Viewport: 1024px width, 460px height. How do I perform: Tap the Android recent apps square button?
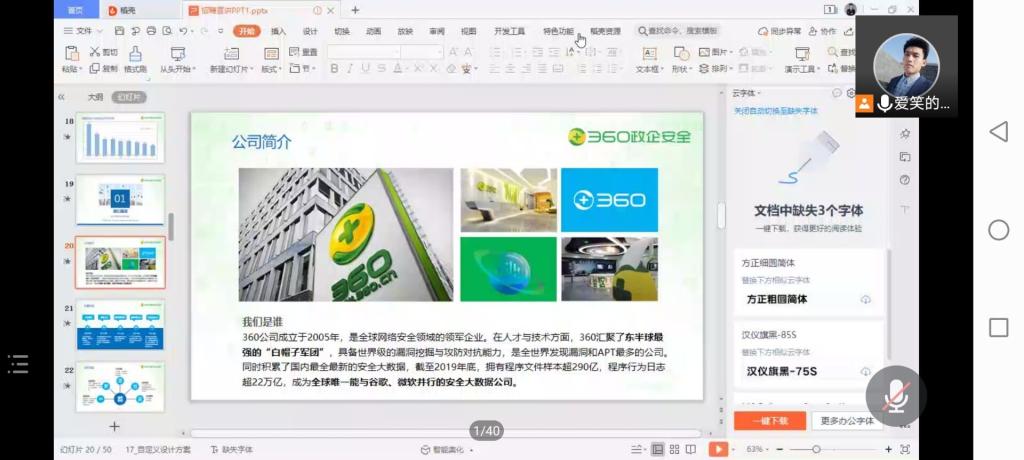pos(999,327)
